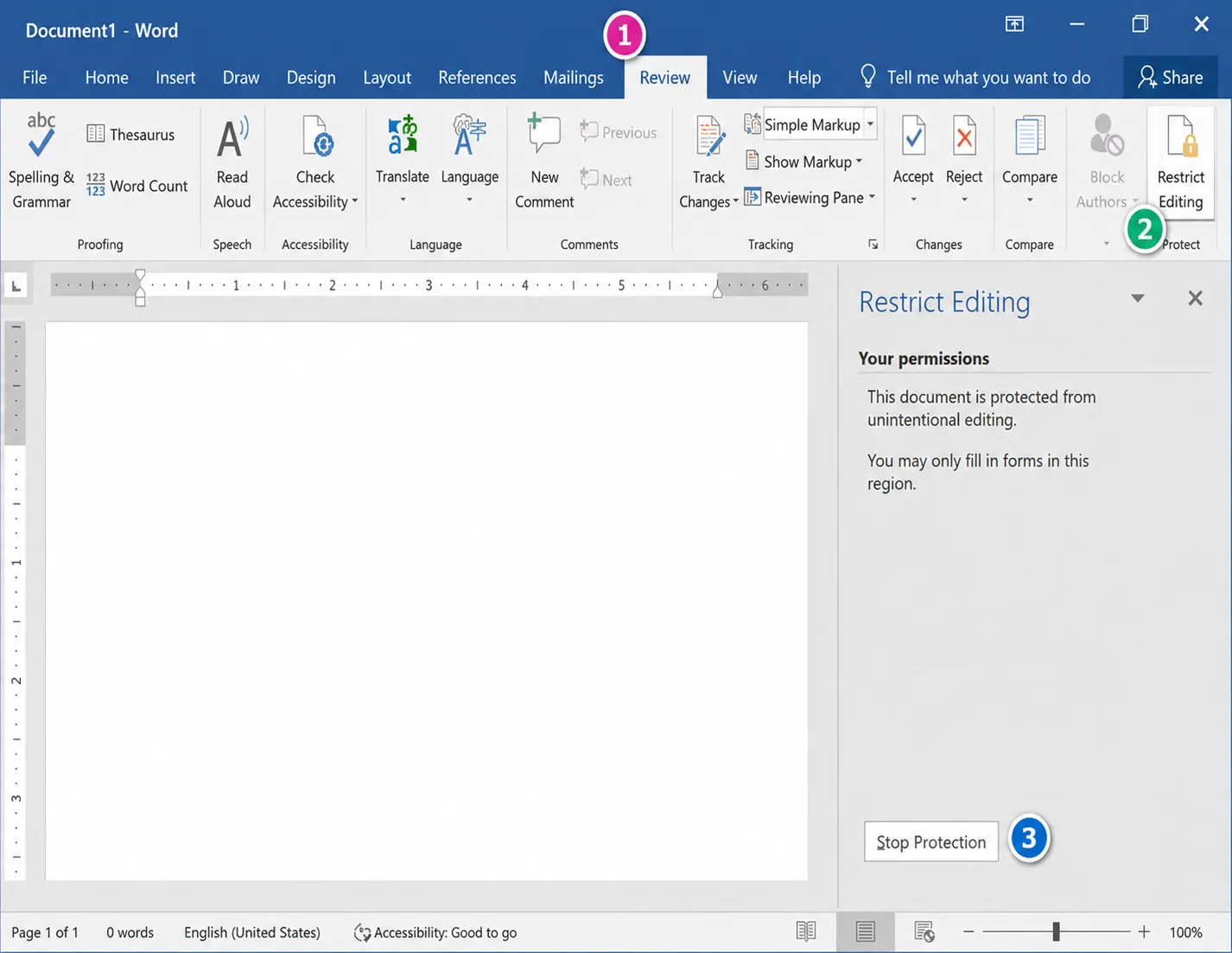The image size is (1232, 953).
Task: Expand the Compare dropdown arrow
Action: pyautogui.click(x=1029, y=200)
